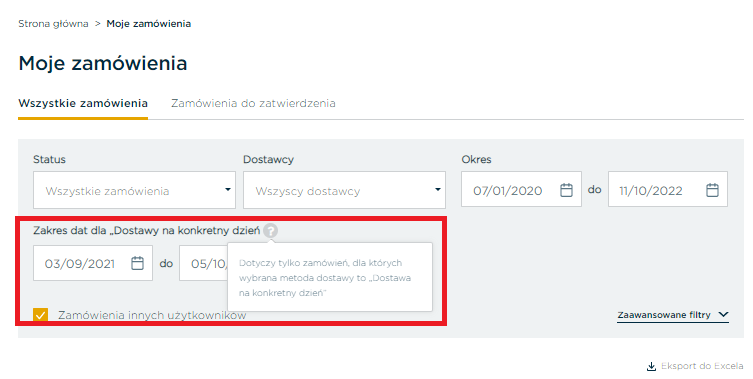Switch to Zamówienia do zatwierdzenia tab
The width and height of the screenshot is (753, 379).
point(253,103)
